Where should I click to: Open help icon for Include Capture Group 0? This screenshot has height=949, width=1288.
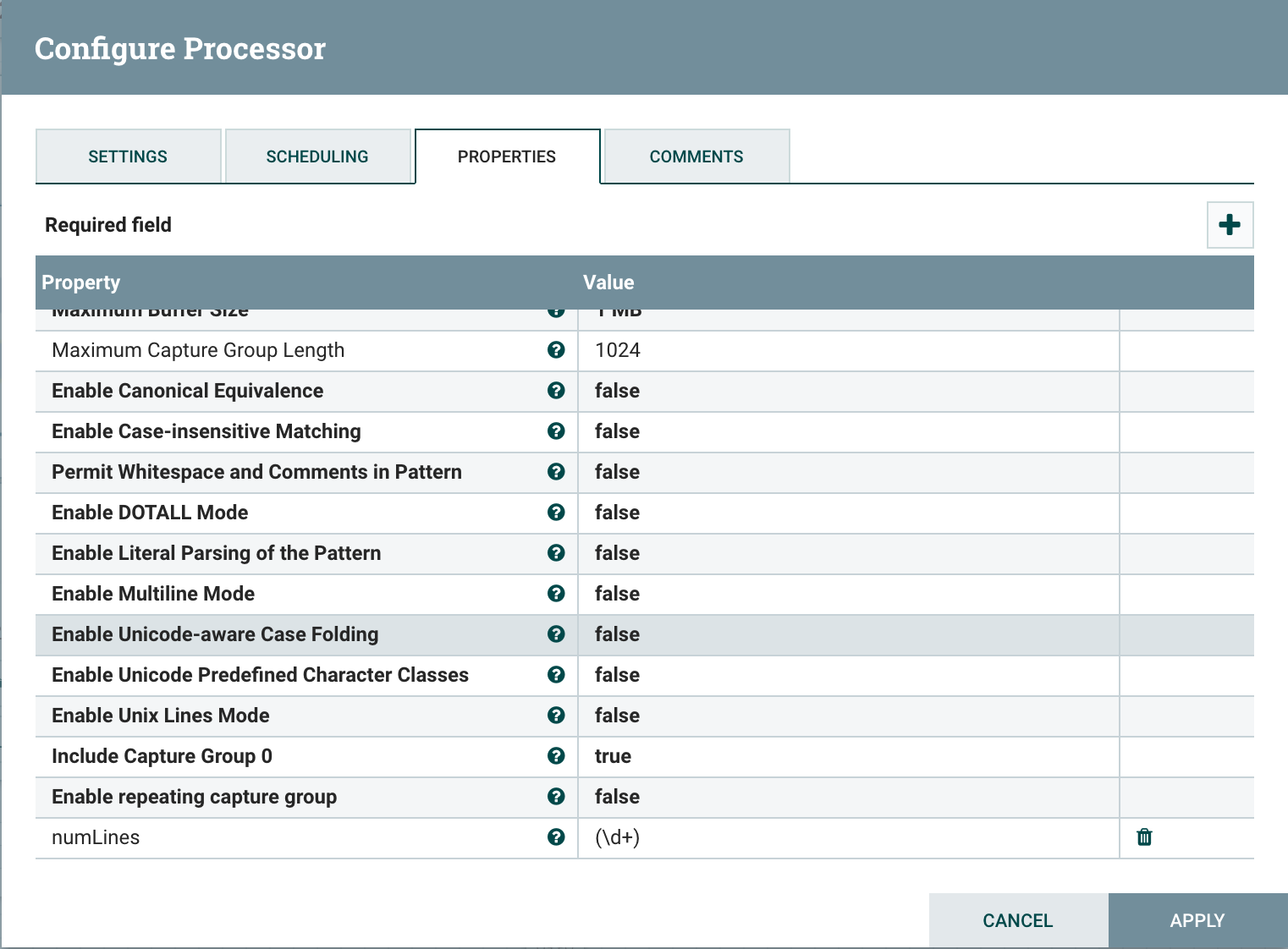(x=556, y=756)
